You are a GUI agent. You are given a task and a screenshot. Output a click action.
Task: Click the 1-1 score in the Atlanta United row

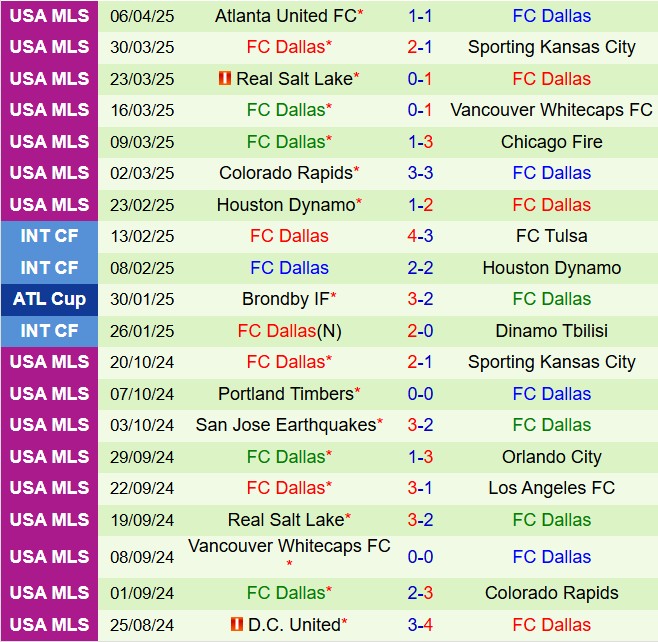420,16
